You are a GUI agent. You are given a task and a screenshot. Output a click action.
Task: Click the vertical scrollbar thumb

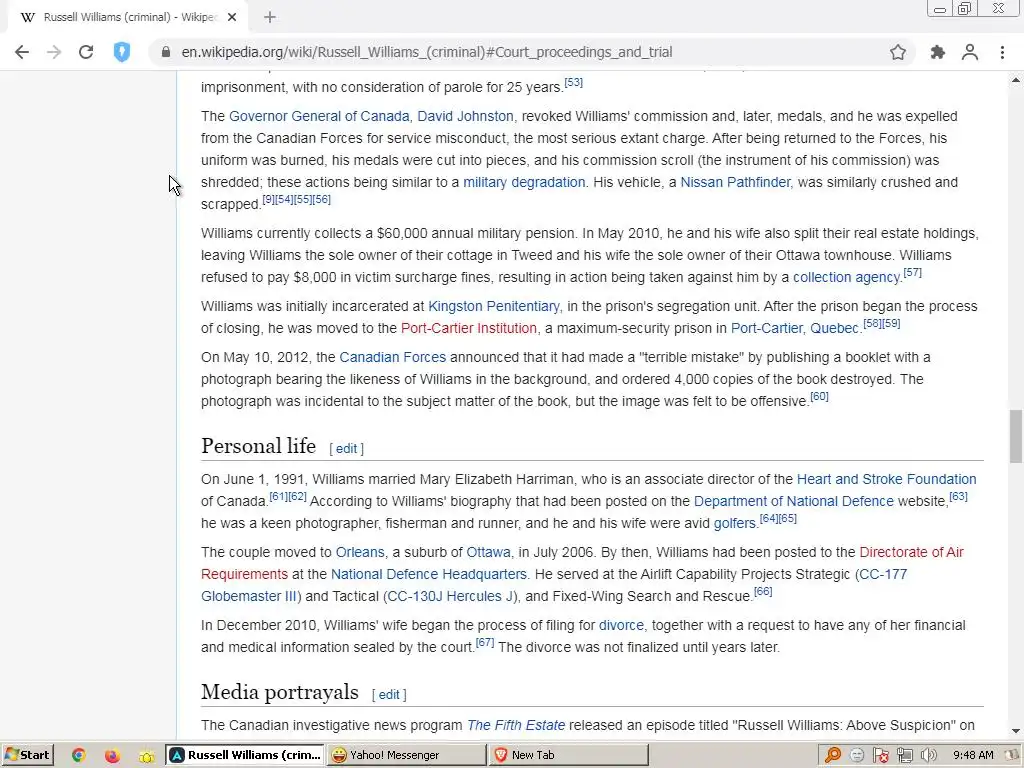tap(1016, 436)
